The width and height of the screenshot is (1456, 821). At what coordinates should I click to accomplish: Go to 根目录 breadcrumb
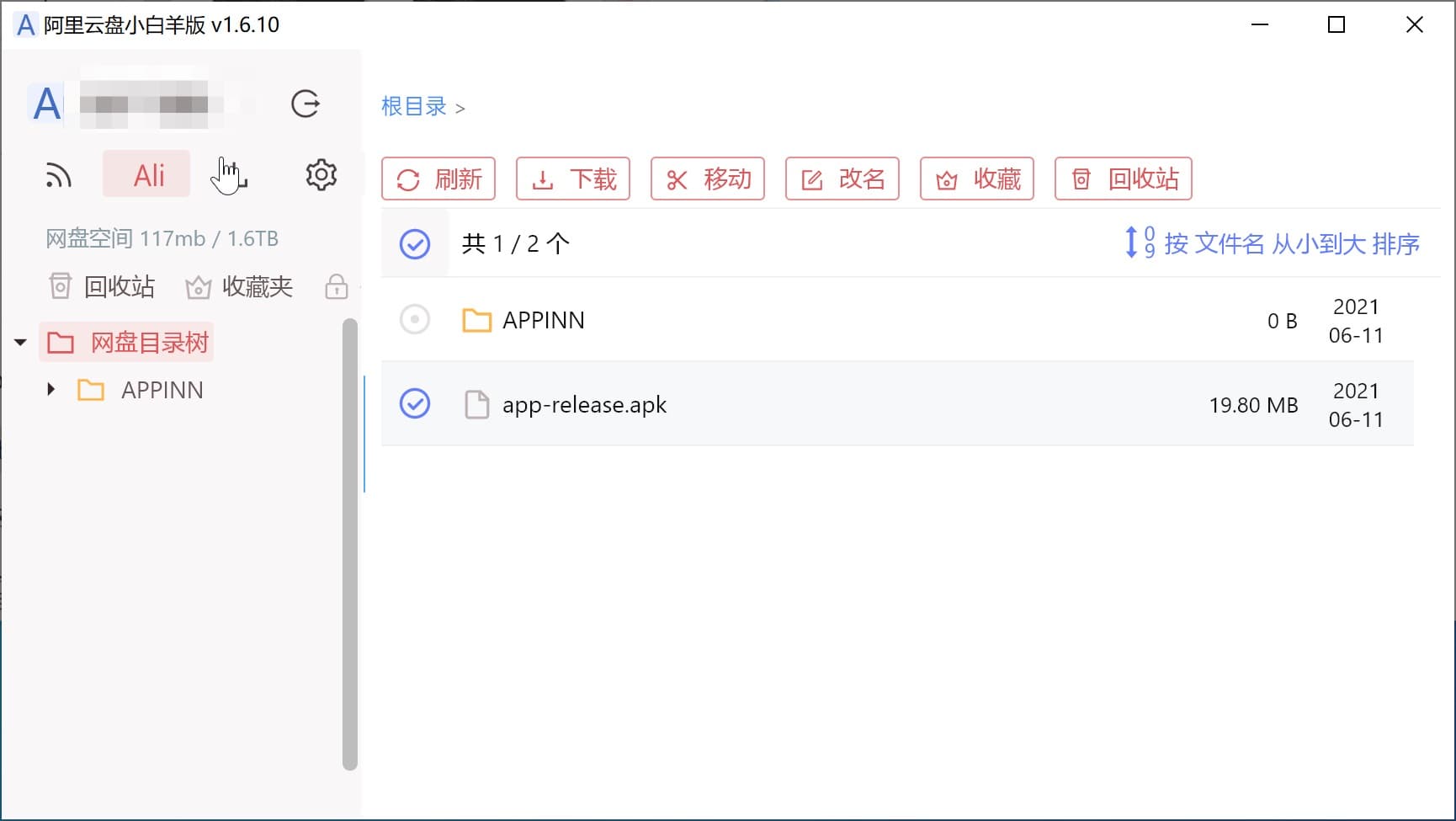[413, 107]
